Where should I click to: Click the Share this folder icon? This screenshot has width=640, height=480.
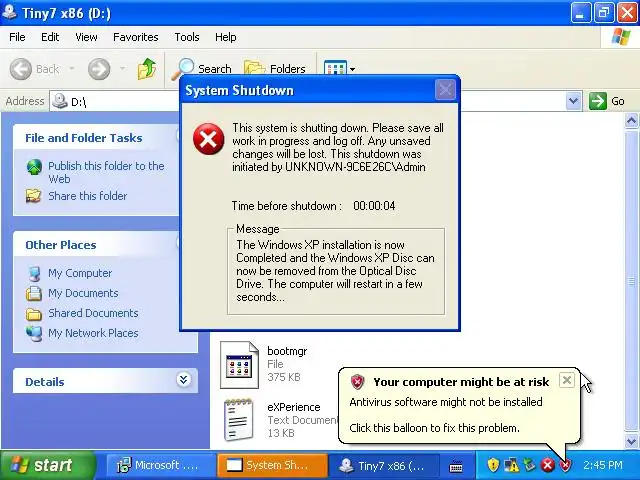tap(33, 196)
